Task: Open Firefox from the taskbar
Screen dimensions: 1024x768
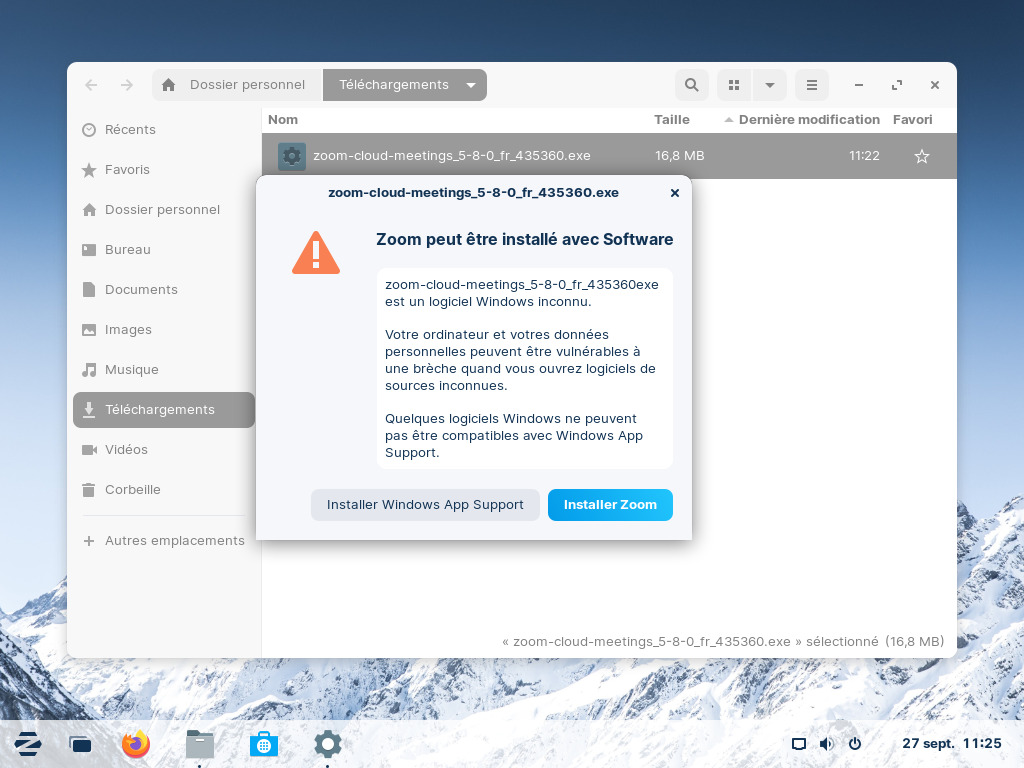Action: (x=136, y=744)
